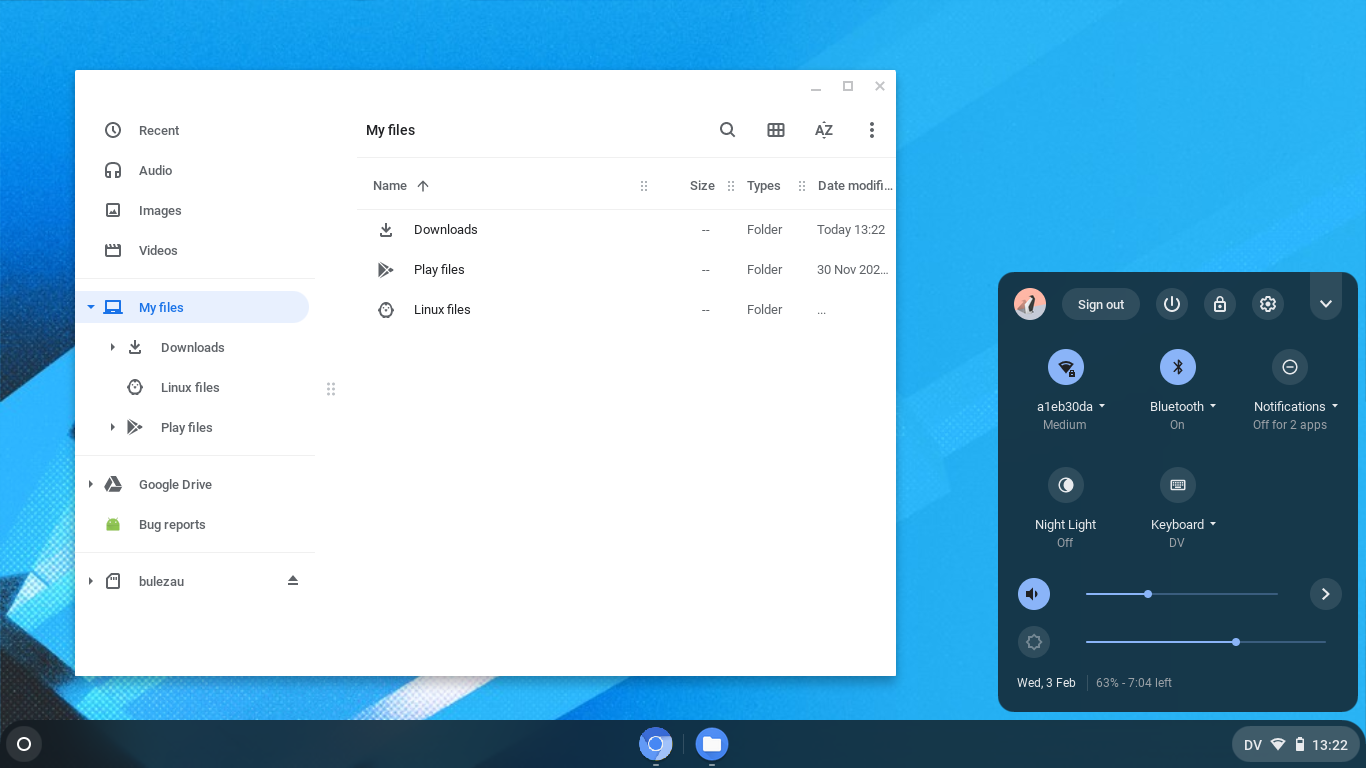Image resolution: width=1366 pixels, height=768 pixels.
Task: Open the Audio section in Files sidebar
Action: (156, 170)
